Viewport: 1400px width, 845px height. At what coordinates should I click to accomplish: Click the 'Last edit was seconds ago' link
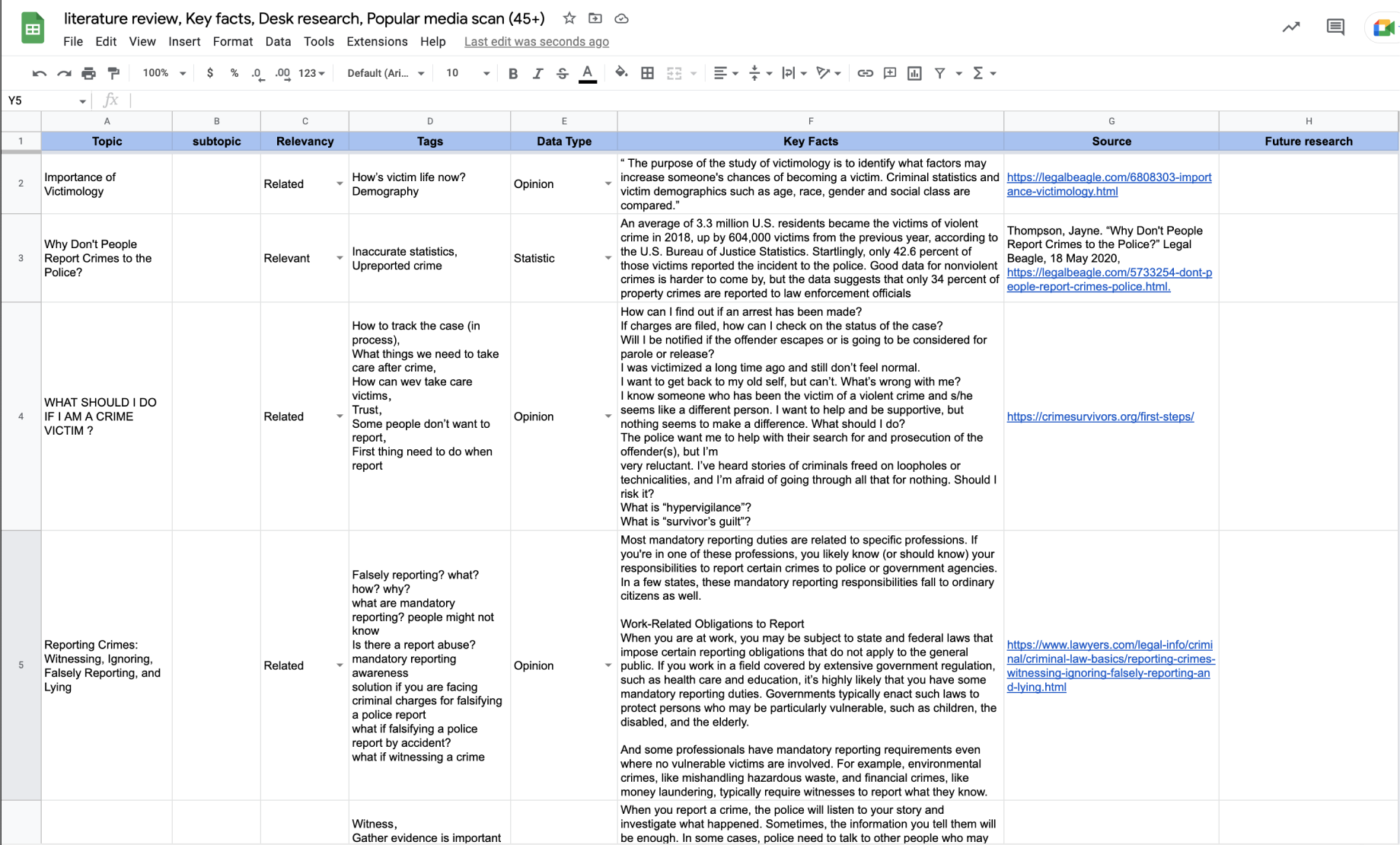coord(536,41)
